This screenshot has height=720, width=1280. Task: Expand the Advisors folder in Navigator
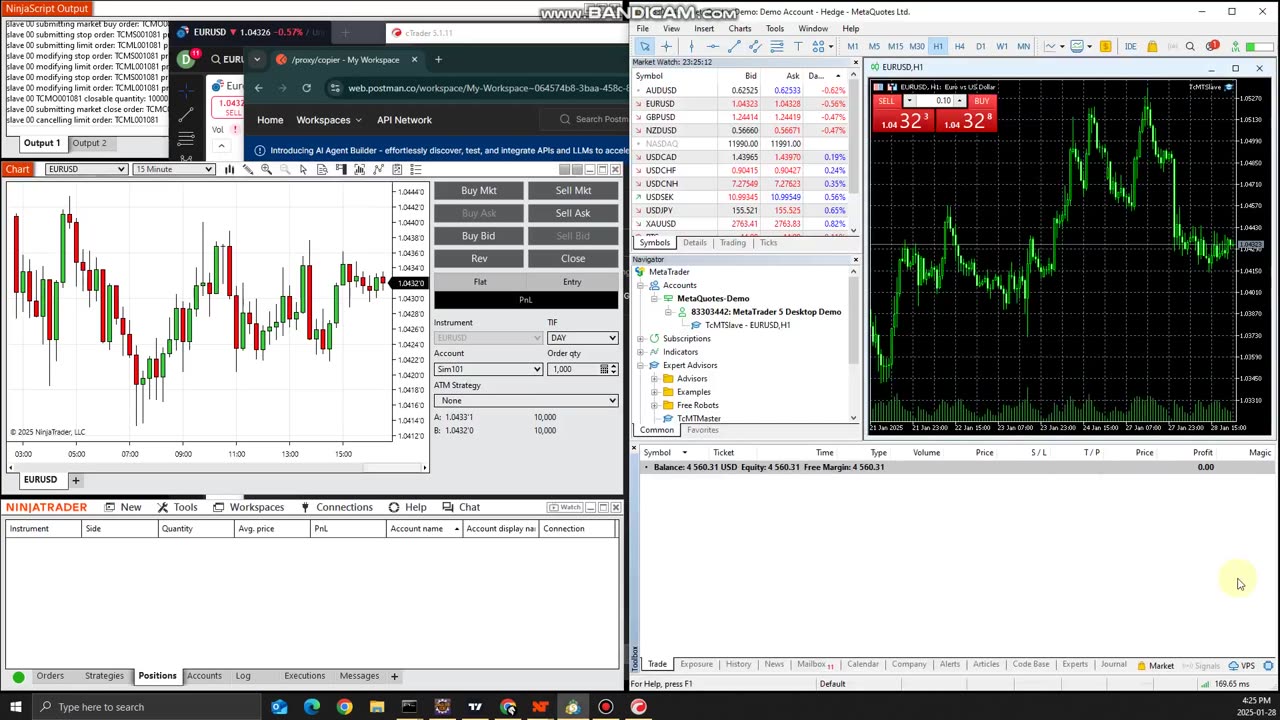pos(654,379)
